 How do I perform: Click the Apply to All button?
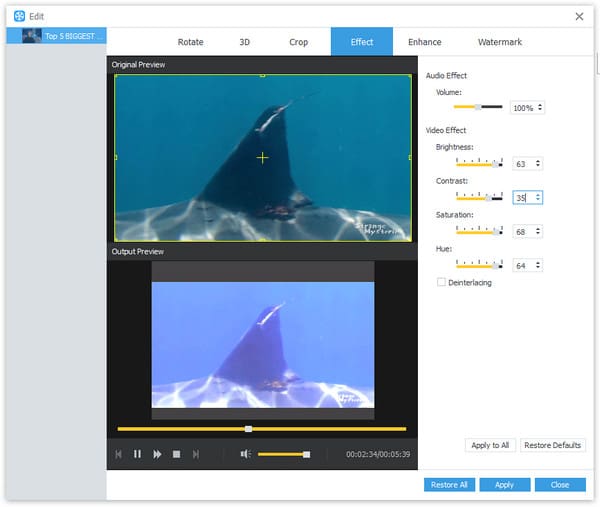[490, 445]
